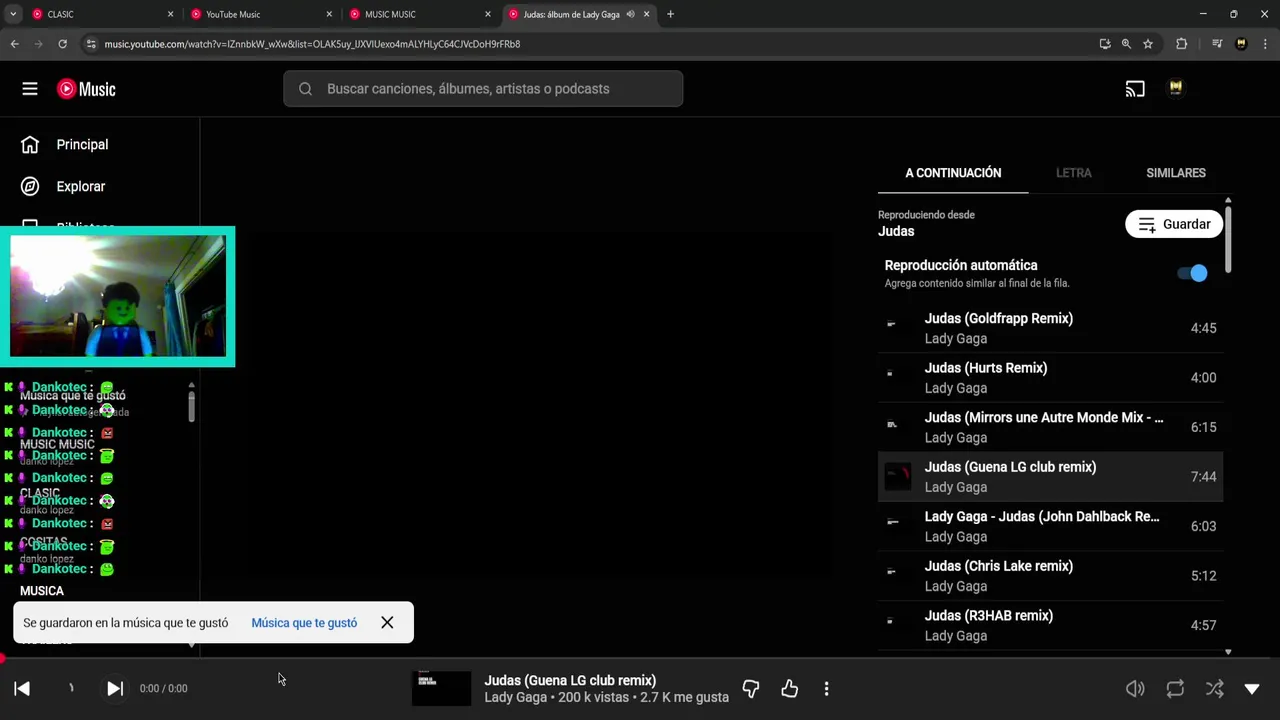
Task: Play Judas (Goldfrapp Remix) from queue
Action: pos(1050,328)
